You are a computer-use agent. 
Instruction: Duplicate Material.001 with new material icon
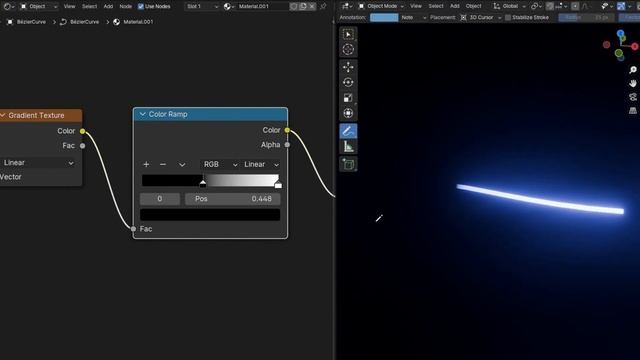pyautogui.click(x=303, y=7)
